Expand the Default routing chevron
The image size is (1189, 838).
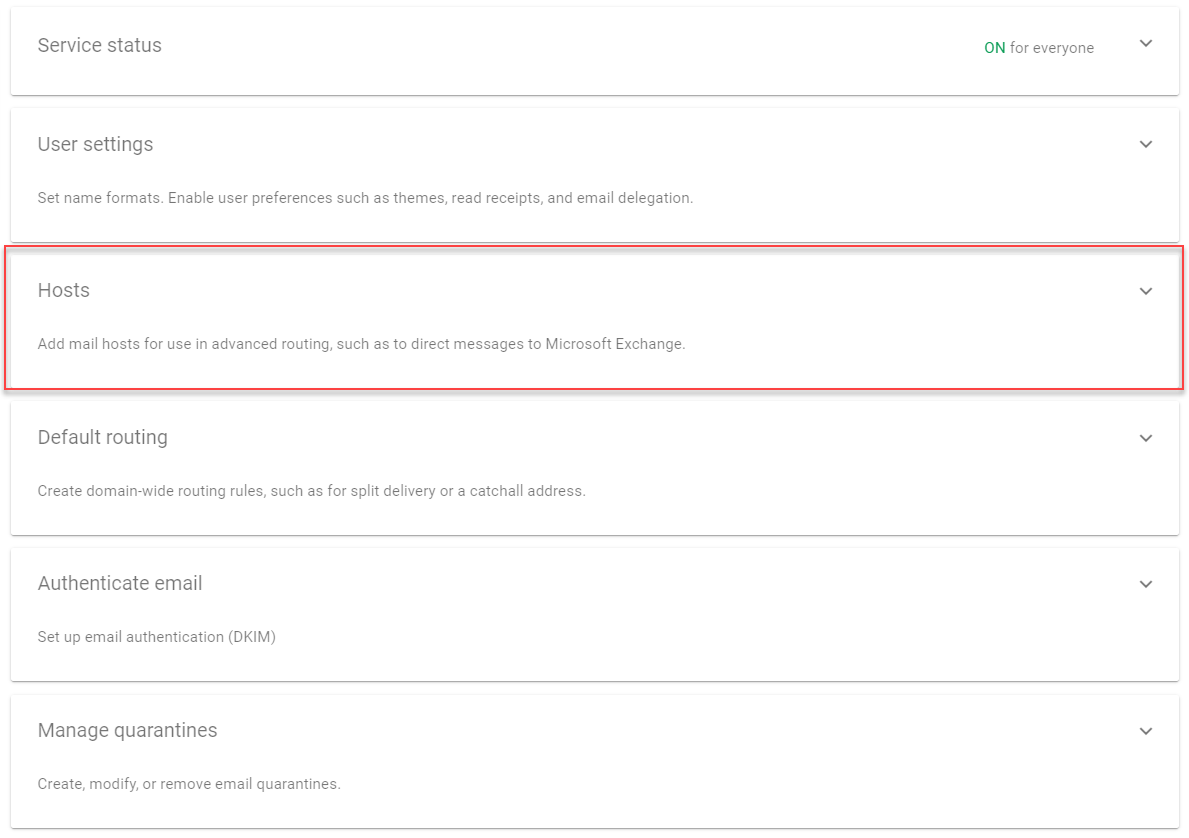[1146, 439]
